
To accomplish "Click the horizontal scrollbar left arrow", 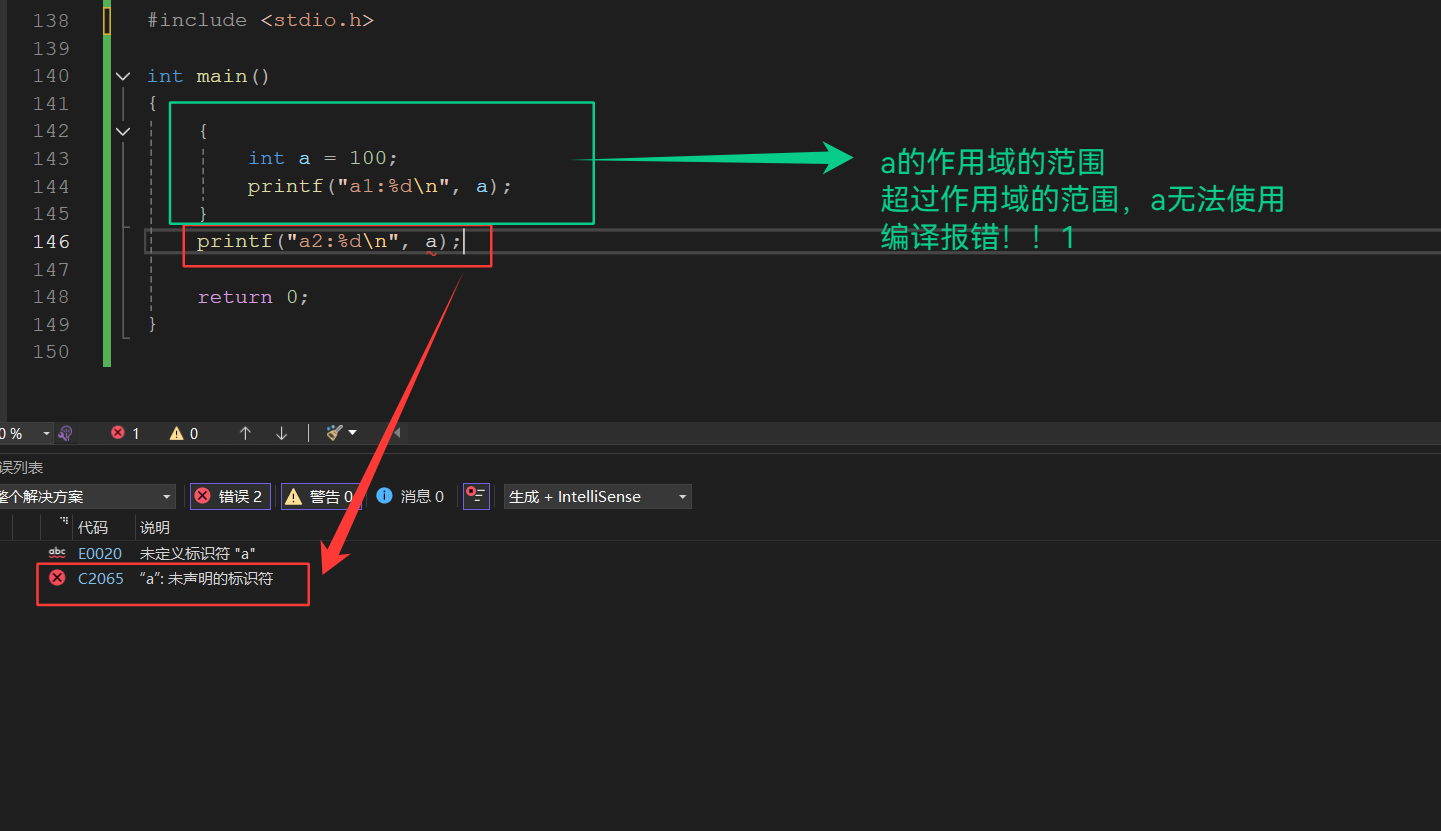I will coord(397,433).
